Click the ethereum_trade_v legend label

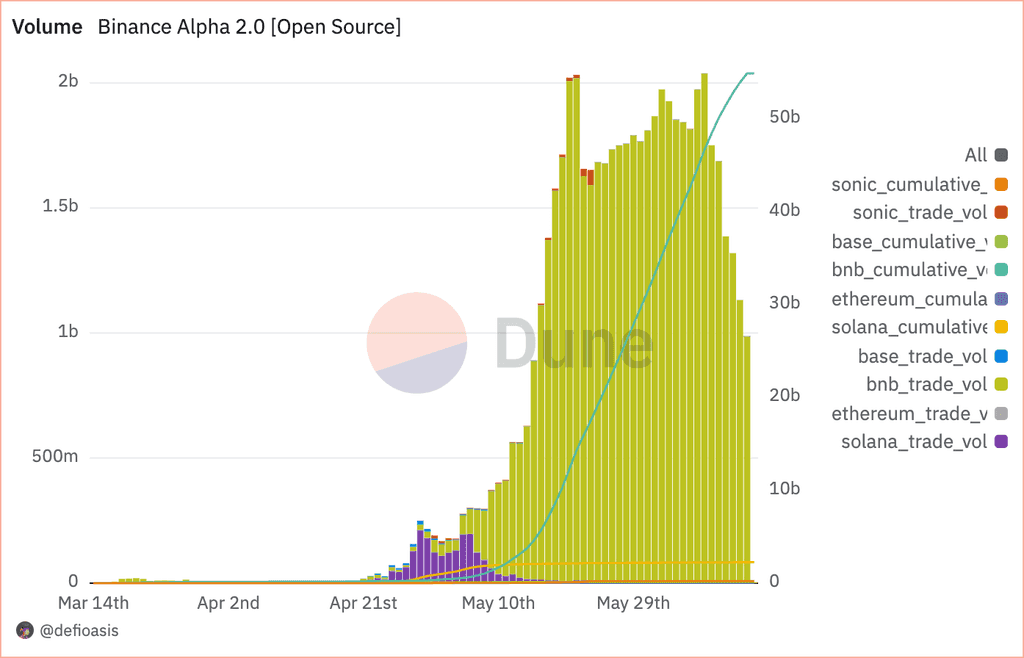(909, 414)
